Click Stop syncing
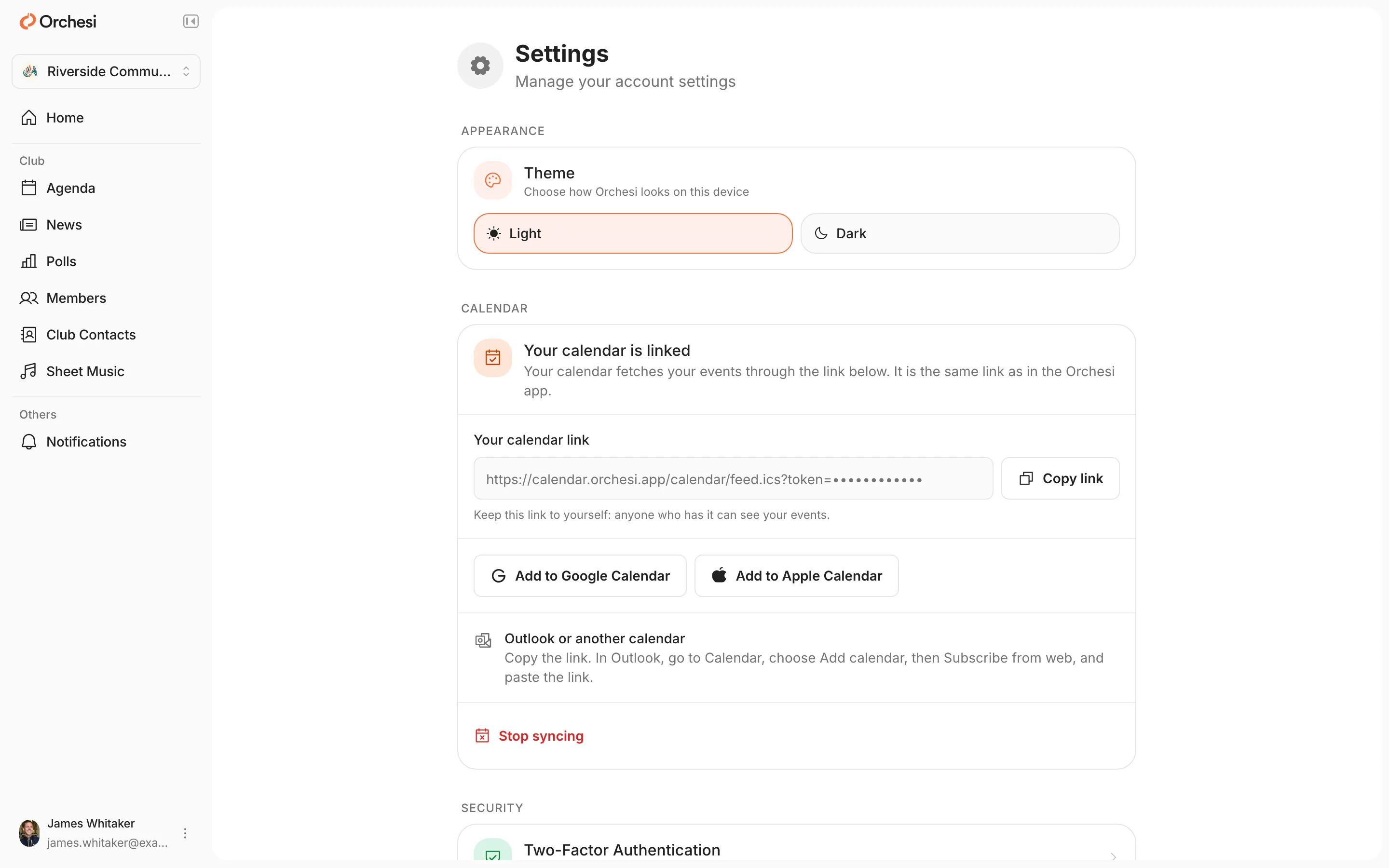 (529, 736)
